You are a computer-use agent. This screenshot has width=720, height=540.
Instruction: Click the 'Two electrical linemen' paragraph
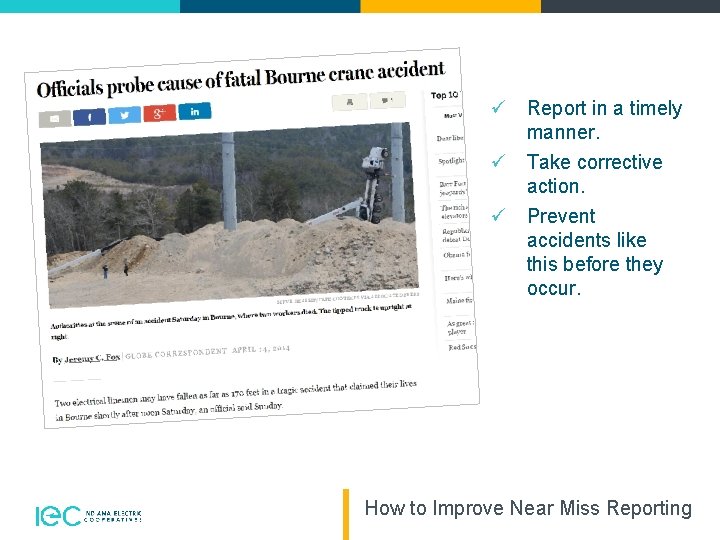pyautogui.click(x=236, y=399)
